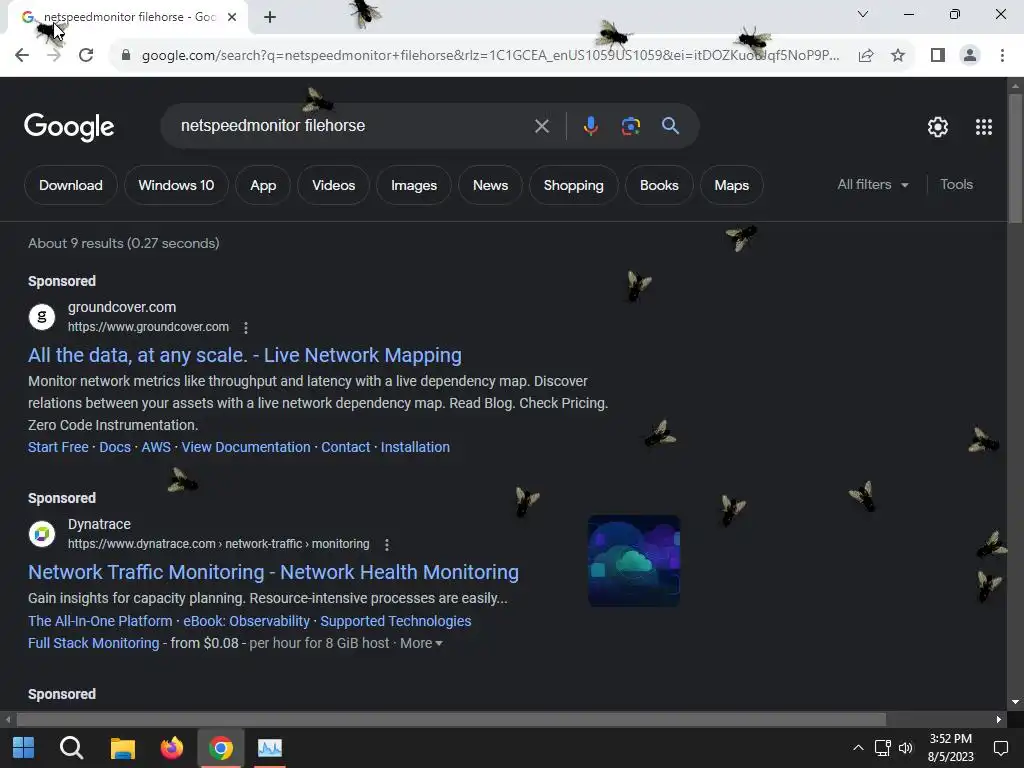
Task: Switch to Images results
Action: (414, 185)
